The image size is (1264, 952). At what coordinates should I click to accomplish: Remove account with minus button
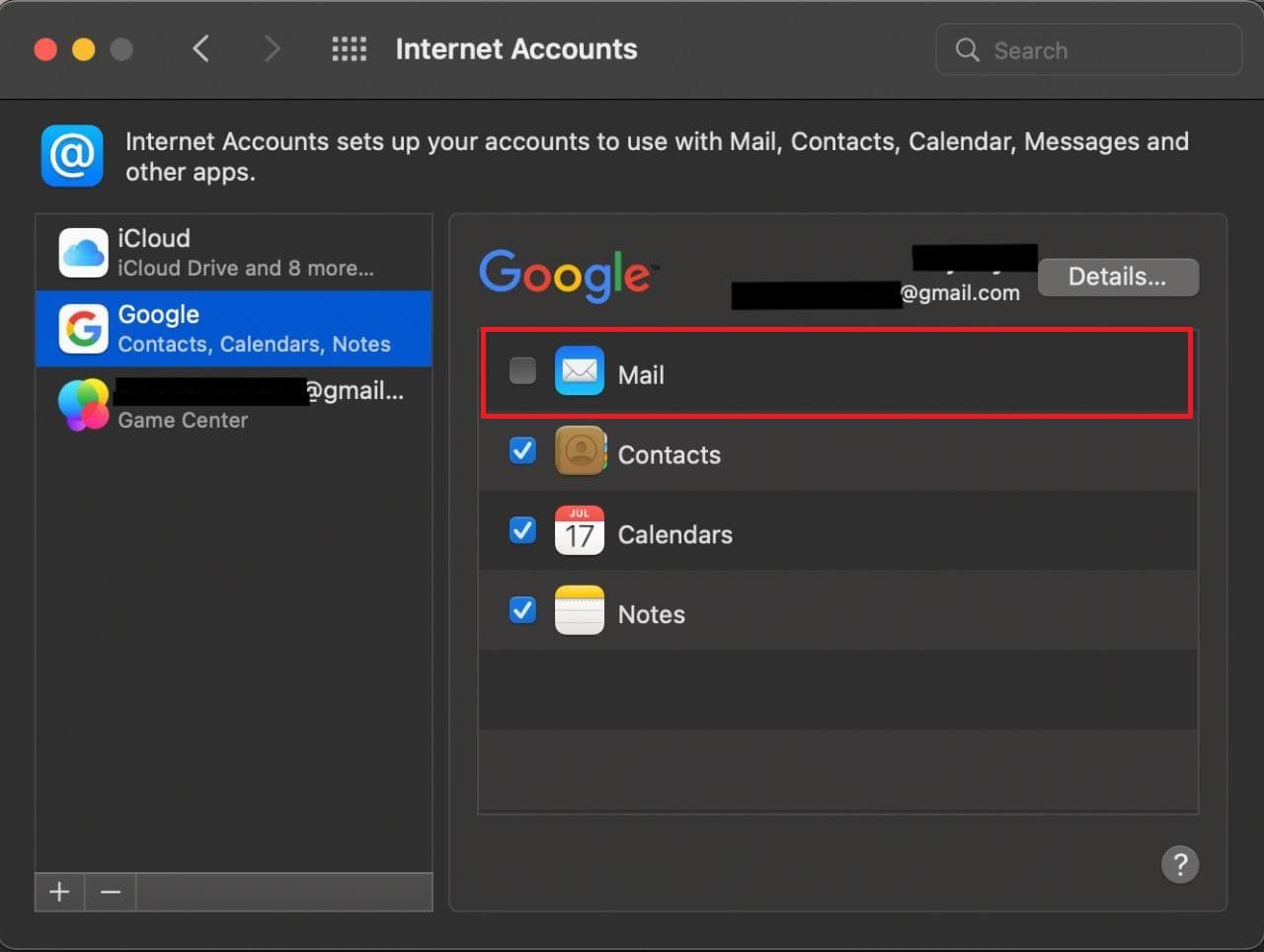[111, 892]
